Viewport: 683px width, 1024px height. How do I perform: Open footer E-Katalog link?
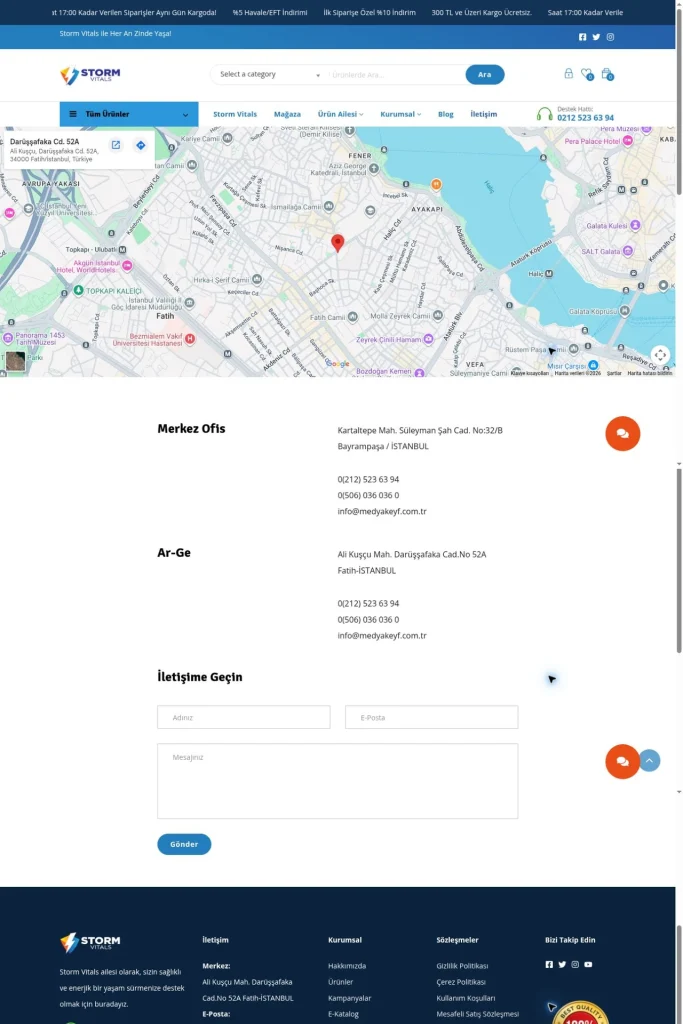click(343, 1014)
